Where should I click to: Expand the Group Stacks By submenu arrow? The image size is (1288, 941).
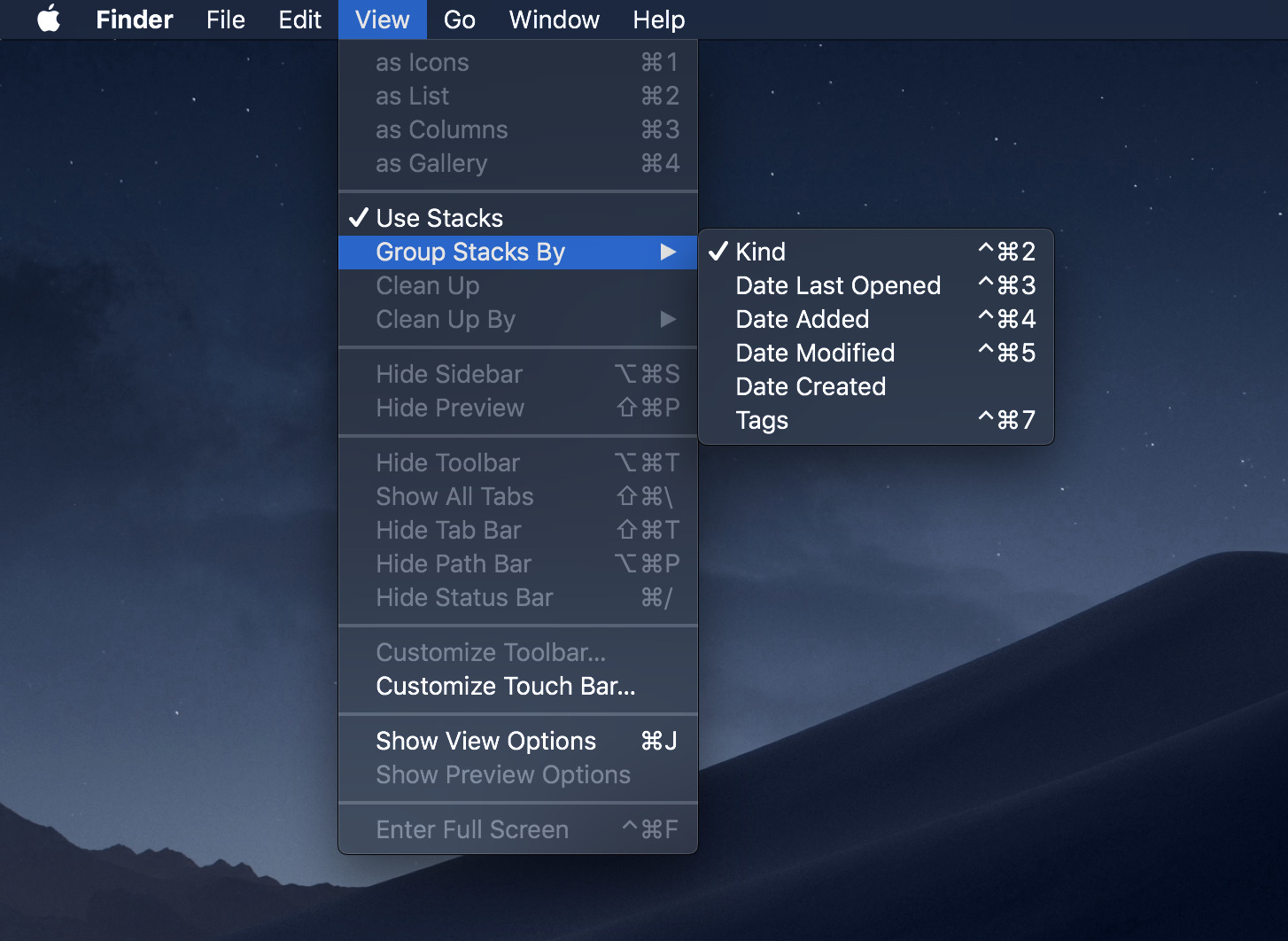[668, 253]
